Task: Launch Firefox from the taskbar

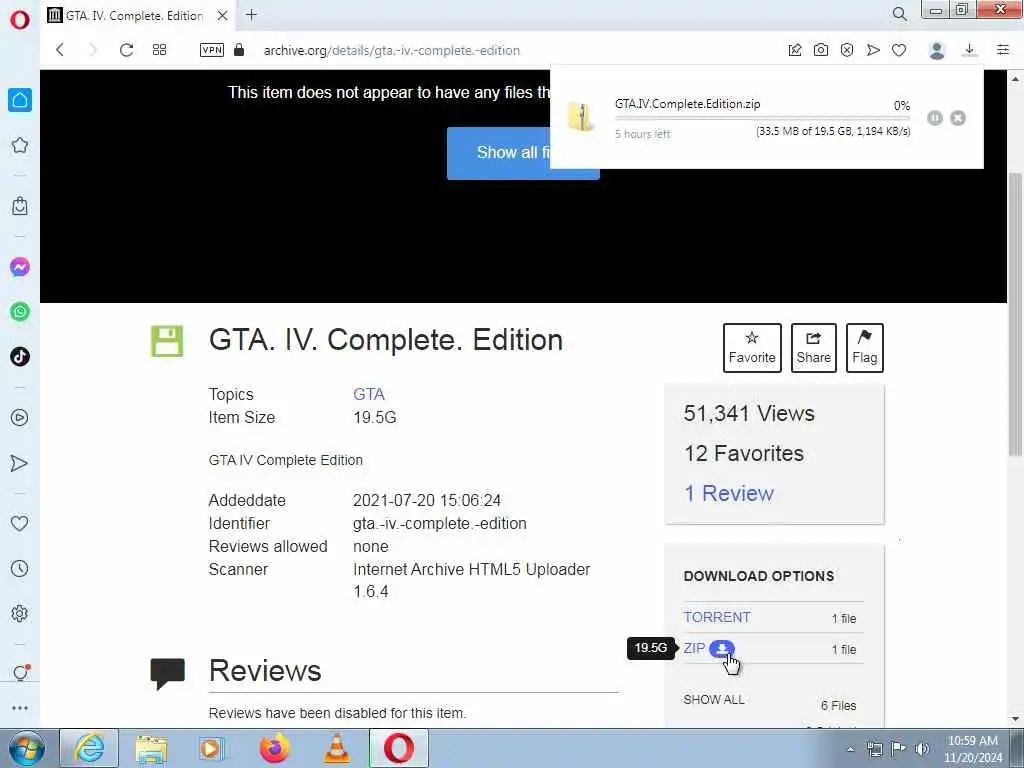Action: (x=275, y=748)
